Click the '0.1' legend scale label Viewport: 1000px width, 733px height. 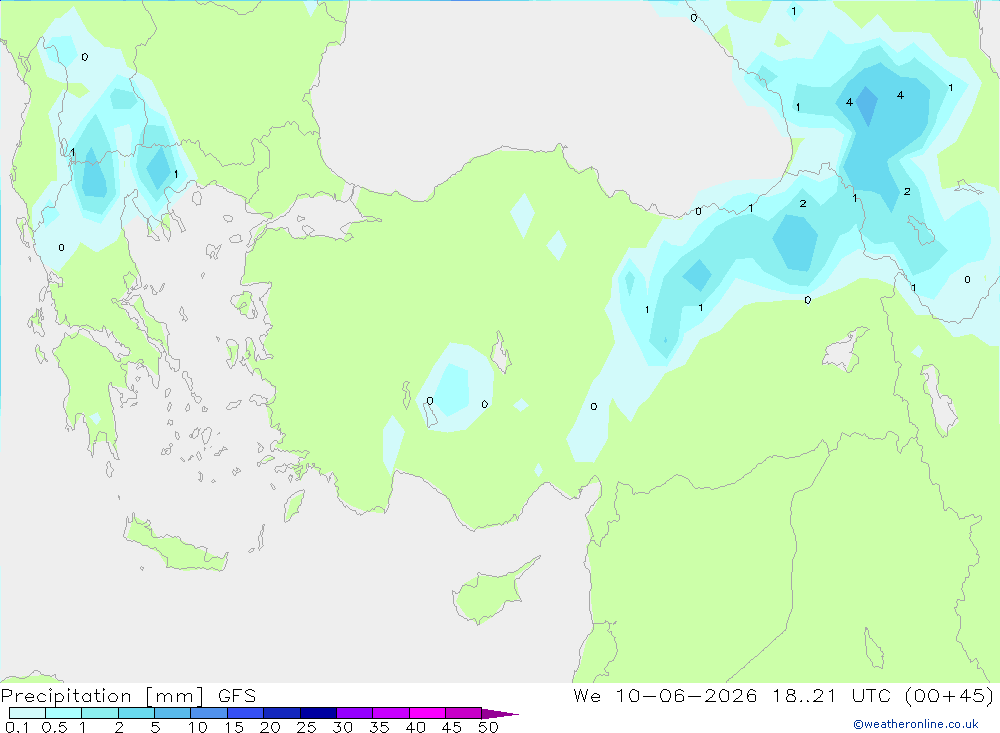(17, 727)
